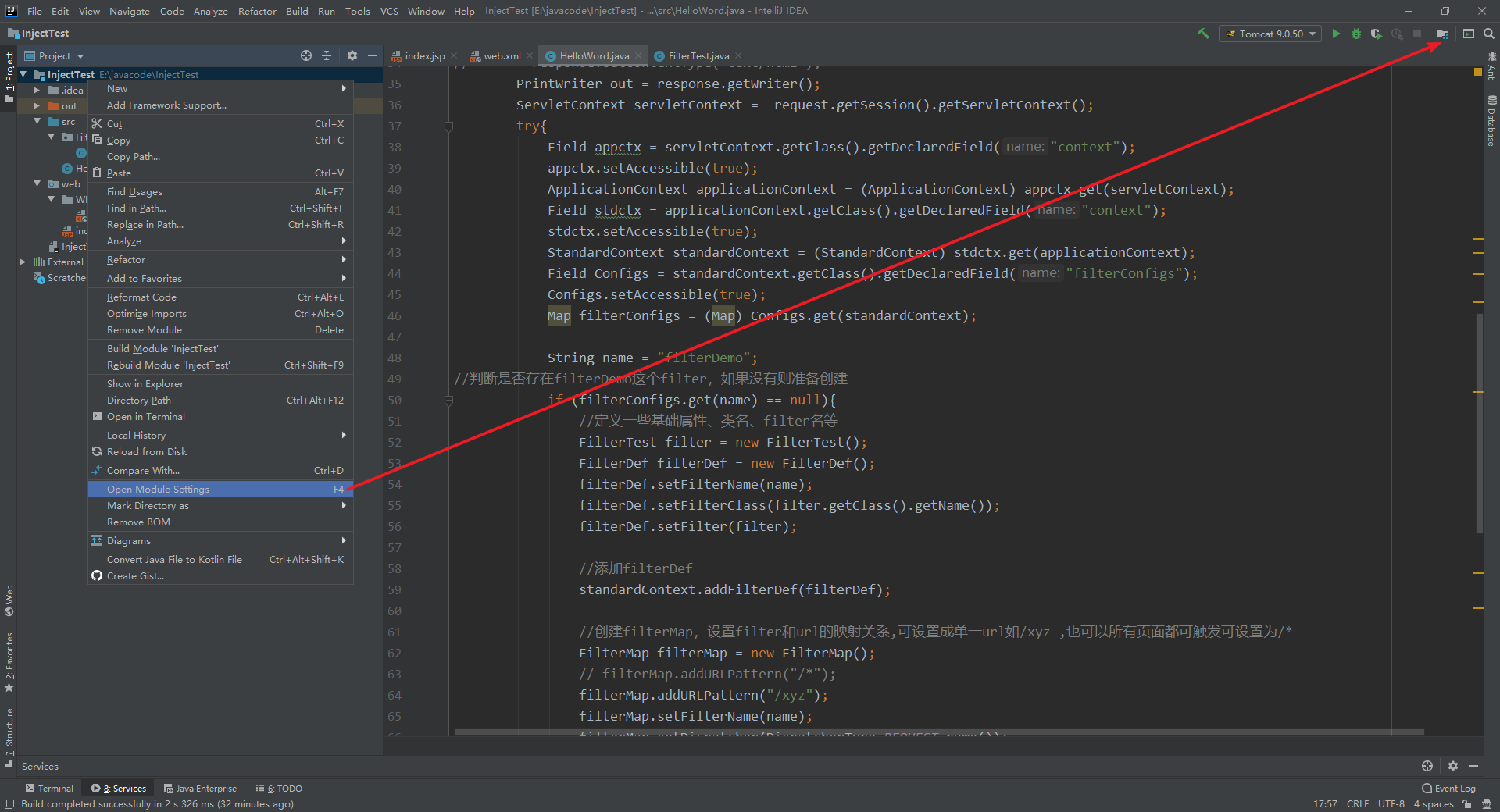The image size is (1500, 812).
Task: Click the editor horizontal scrollbar
Action: tap(938, 732)
